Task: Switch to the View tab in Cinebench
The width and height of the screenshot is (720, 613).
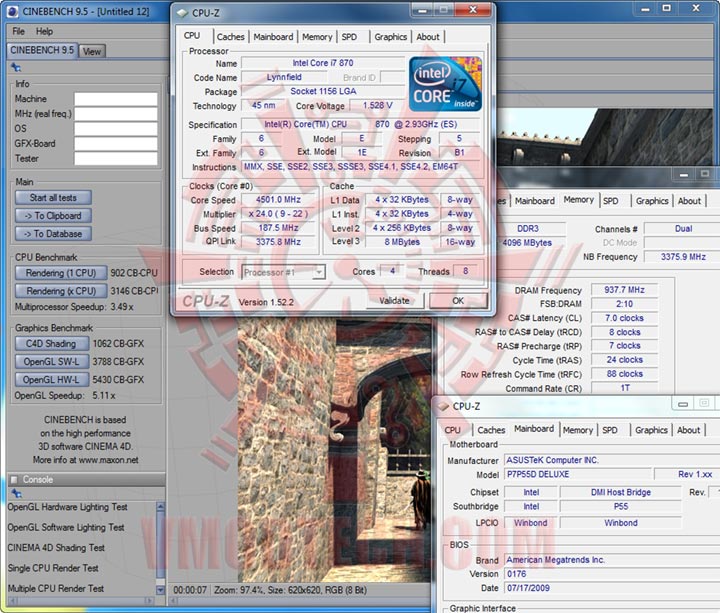Action: [x=91, y=51]
